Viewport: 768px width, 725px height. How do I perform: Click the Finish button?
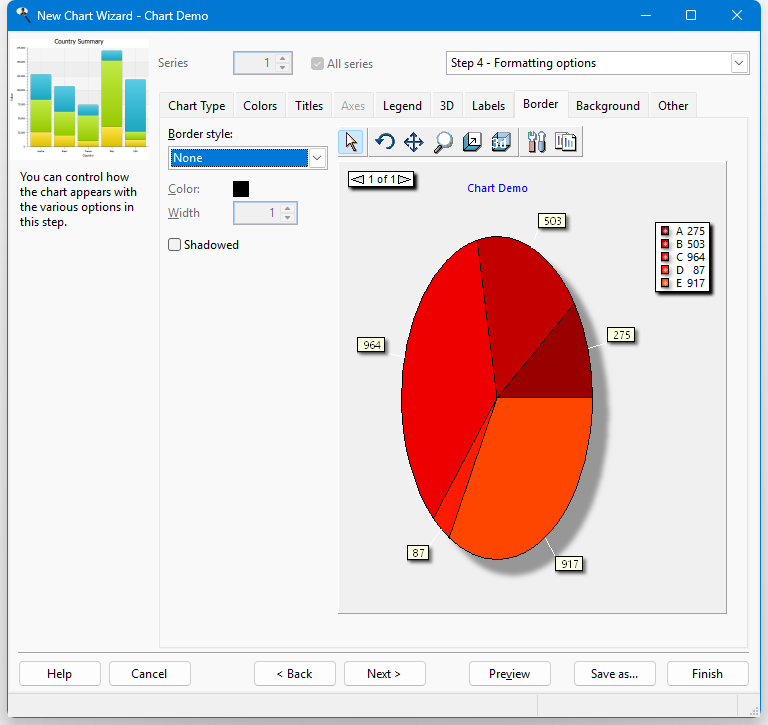707,674
